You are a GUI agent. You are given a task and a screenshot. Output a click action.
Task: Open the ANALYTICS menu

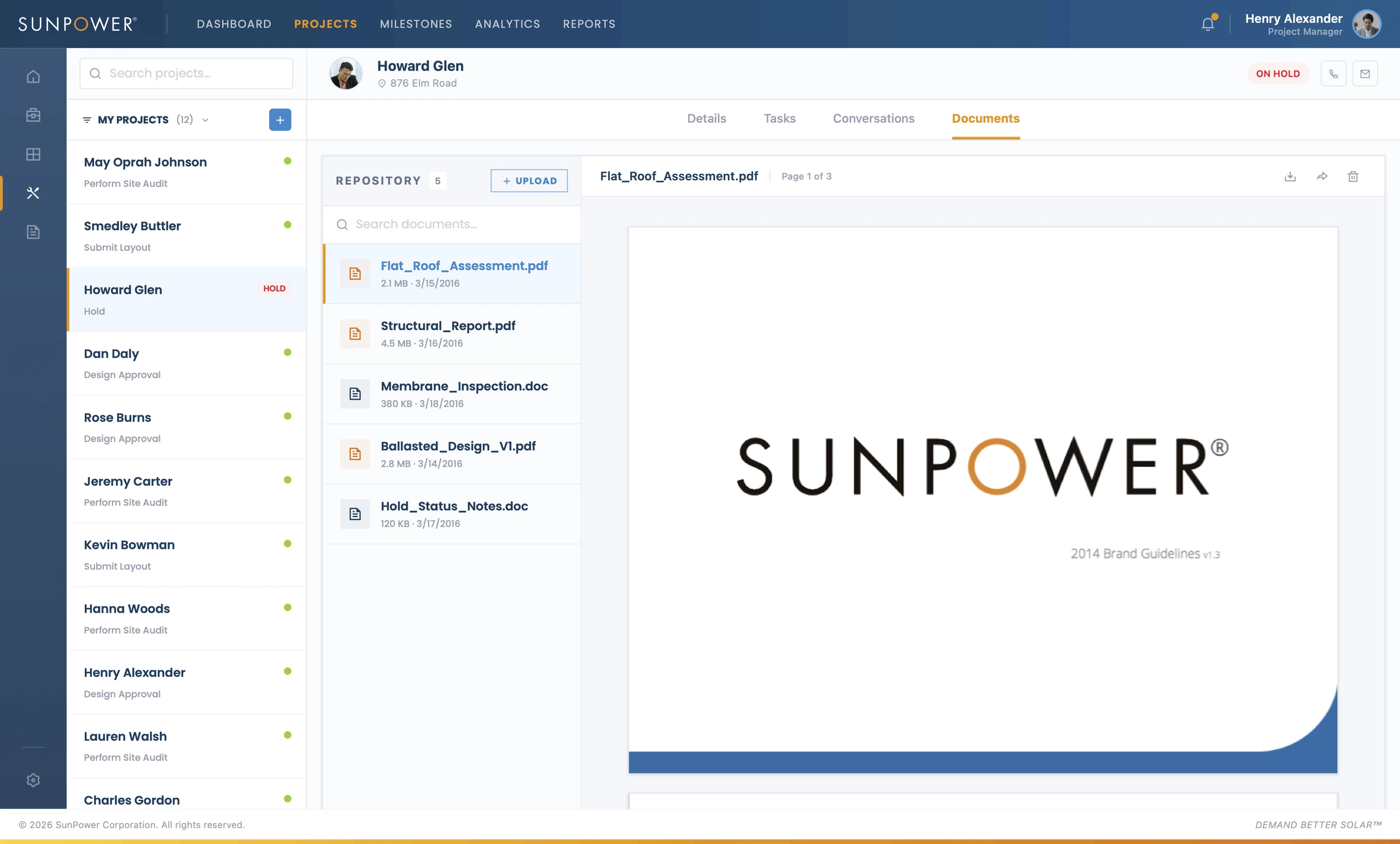click(x=507, y=24)
